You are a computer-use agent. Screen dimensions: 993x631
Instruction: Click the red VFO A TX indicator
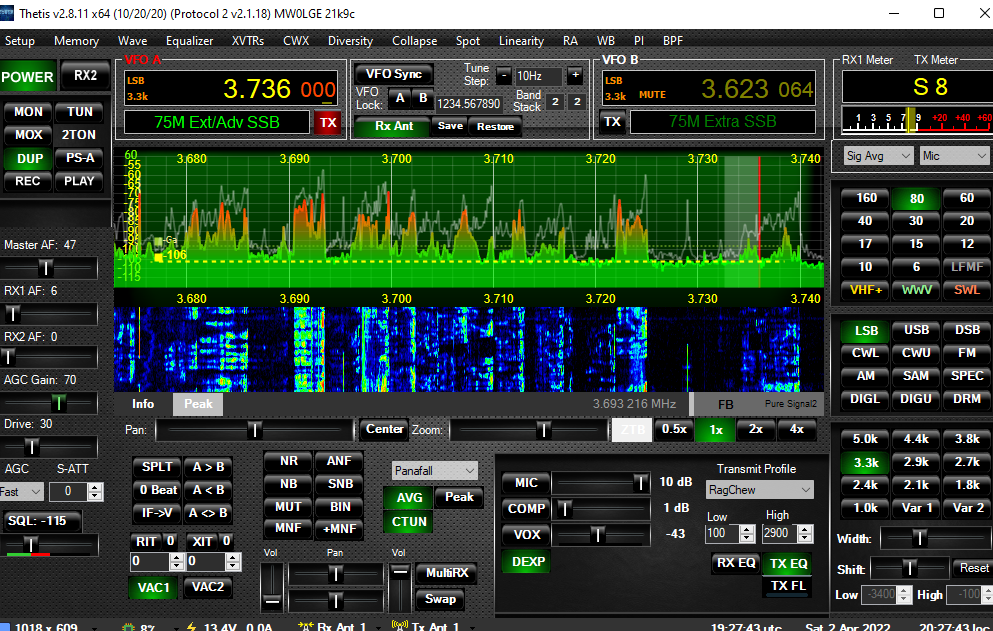point(327,123)
